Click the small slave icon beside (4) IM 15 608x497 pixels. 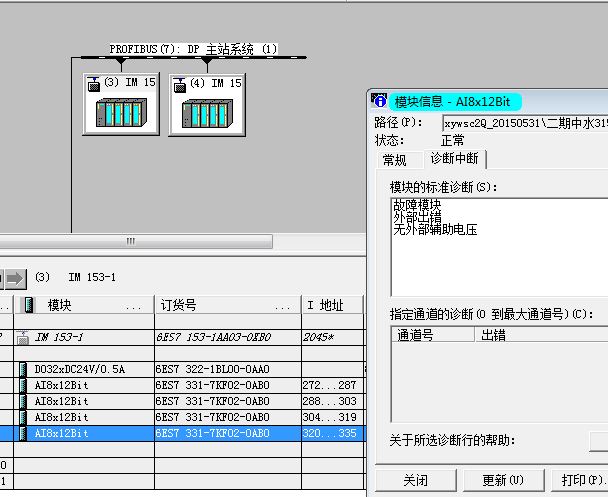pos(180,85)
